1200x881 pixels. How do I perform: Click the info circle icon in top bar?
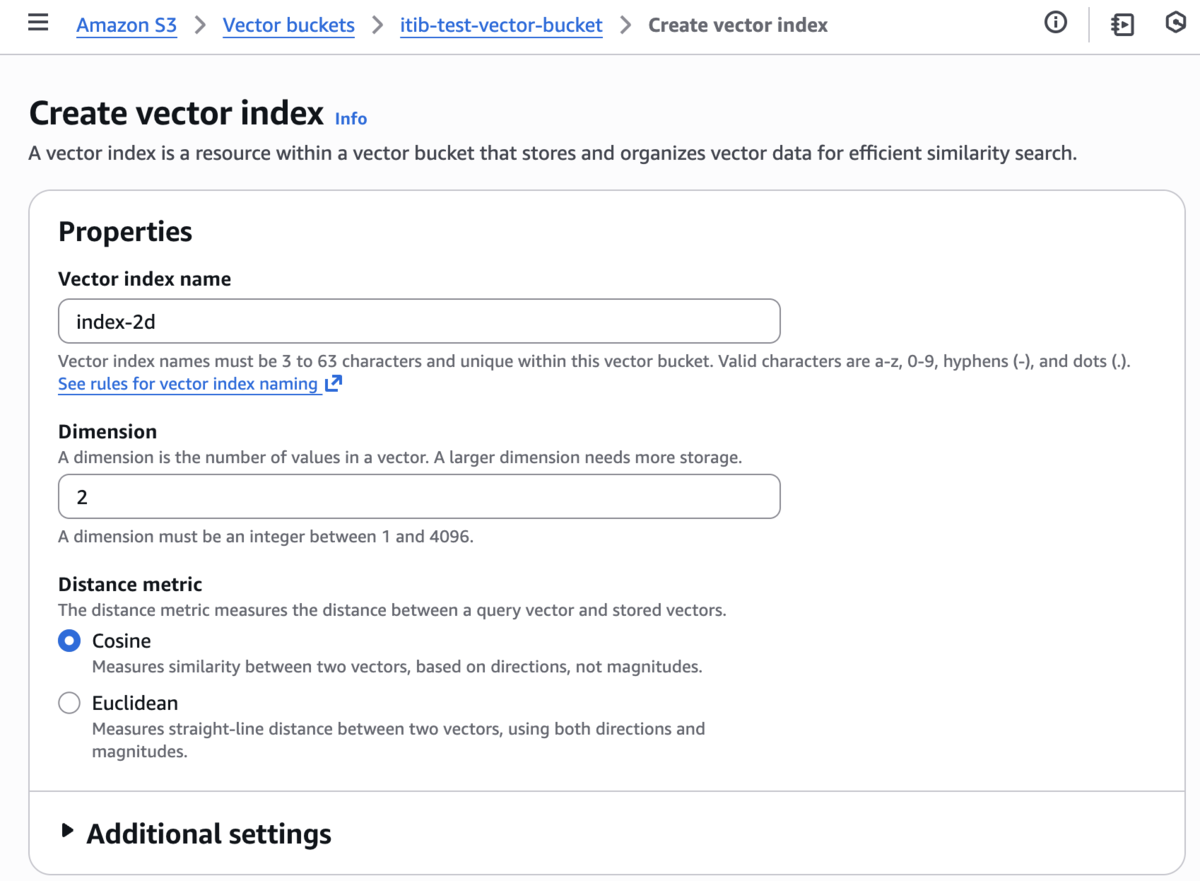tap(1055, 23)
